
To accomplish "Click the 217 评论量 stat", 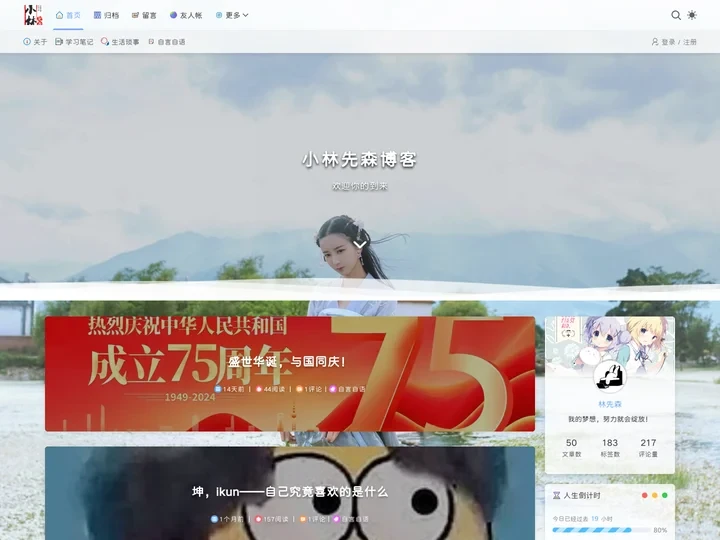I will tap(648, 448).
